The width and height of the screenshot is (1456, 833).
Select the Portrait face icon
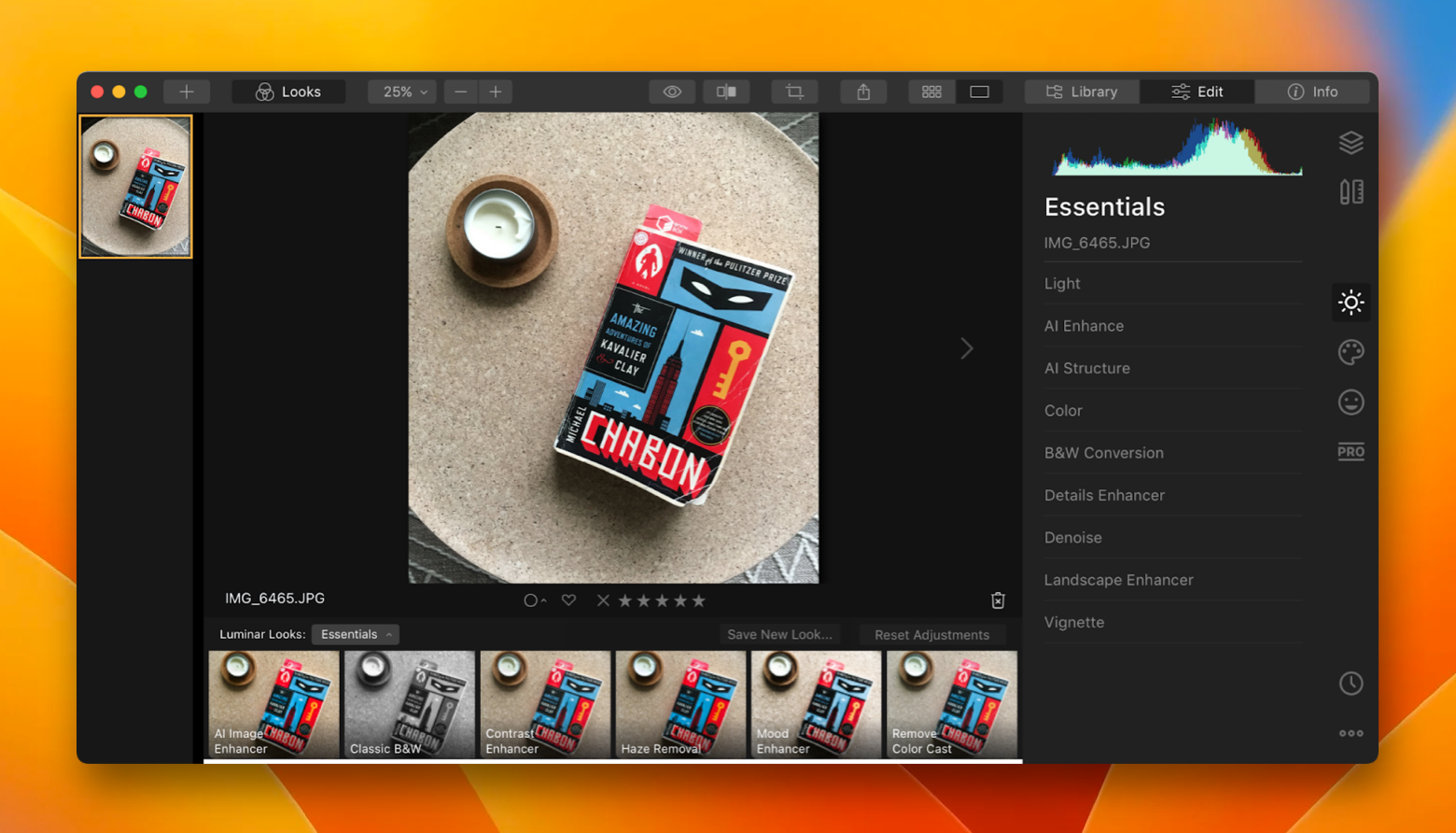pyautogui.click(x=1351, y=402)
